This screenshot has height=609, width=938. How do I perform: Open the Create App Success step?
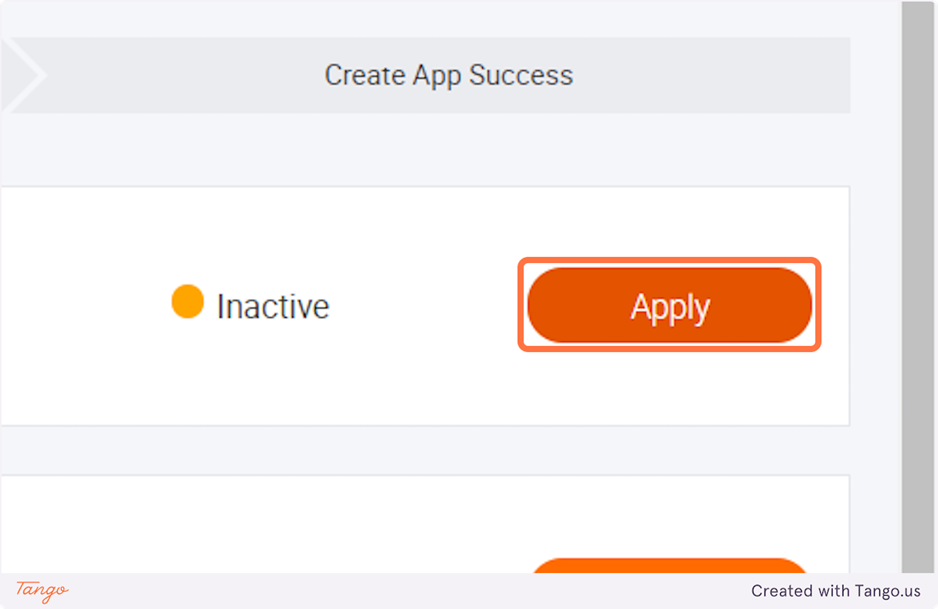tap(448, 75)
